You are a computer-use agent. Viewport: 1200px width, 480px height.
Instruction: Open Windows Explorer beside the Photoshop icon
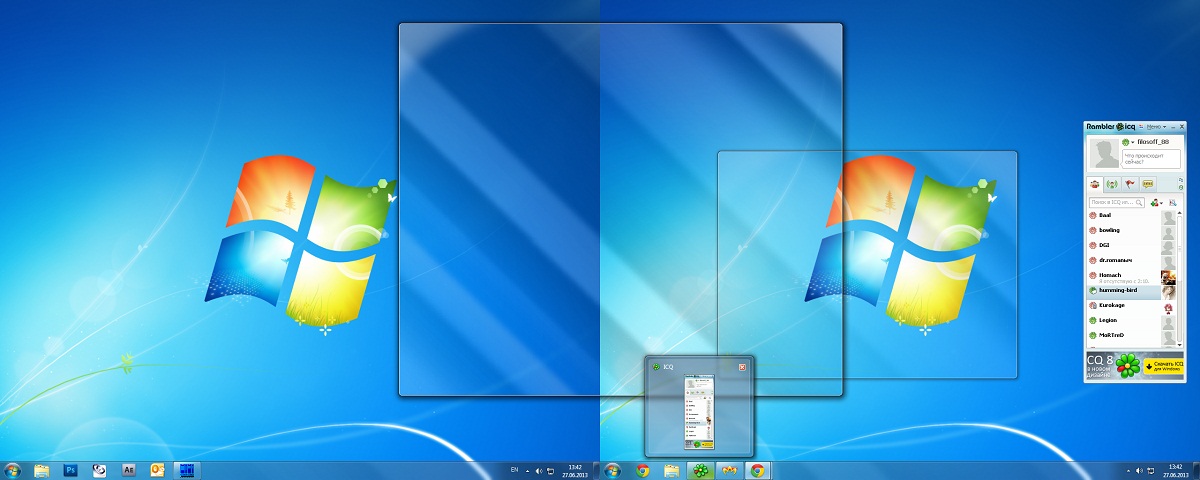[x=42, y=469]
